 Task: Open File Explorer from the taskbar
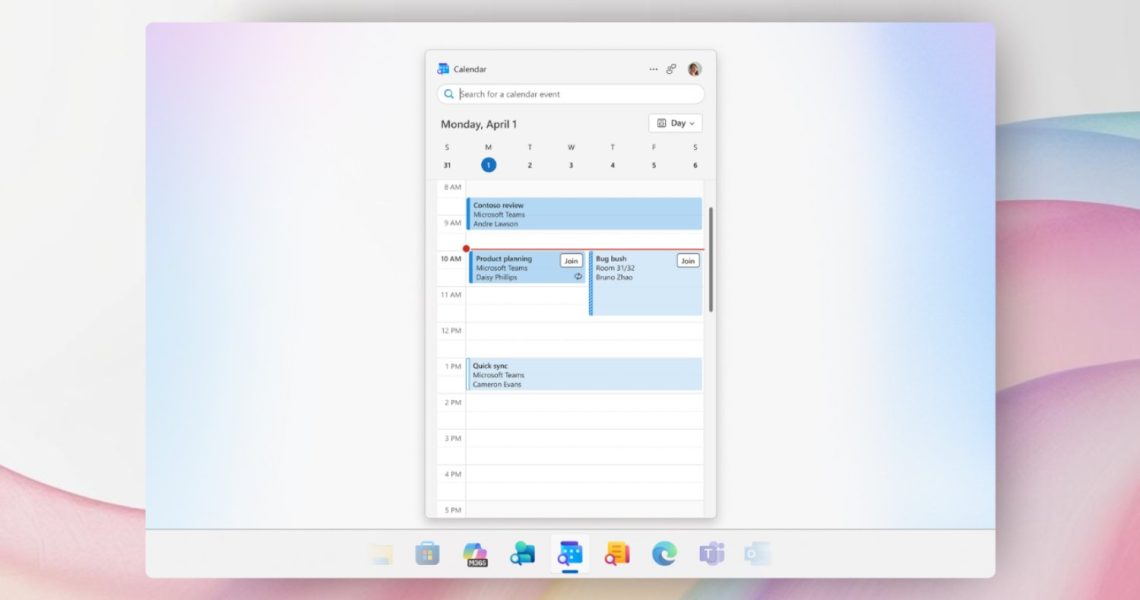click(x=380, y=554)
